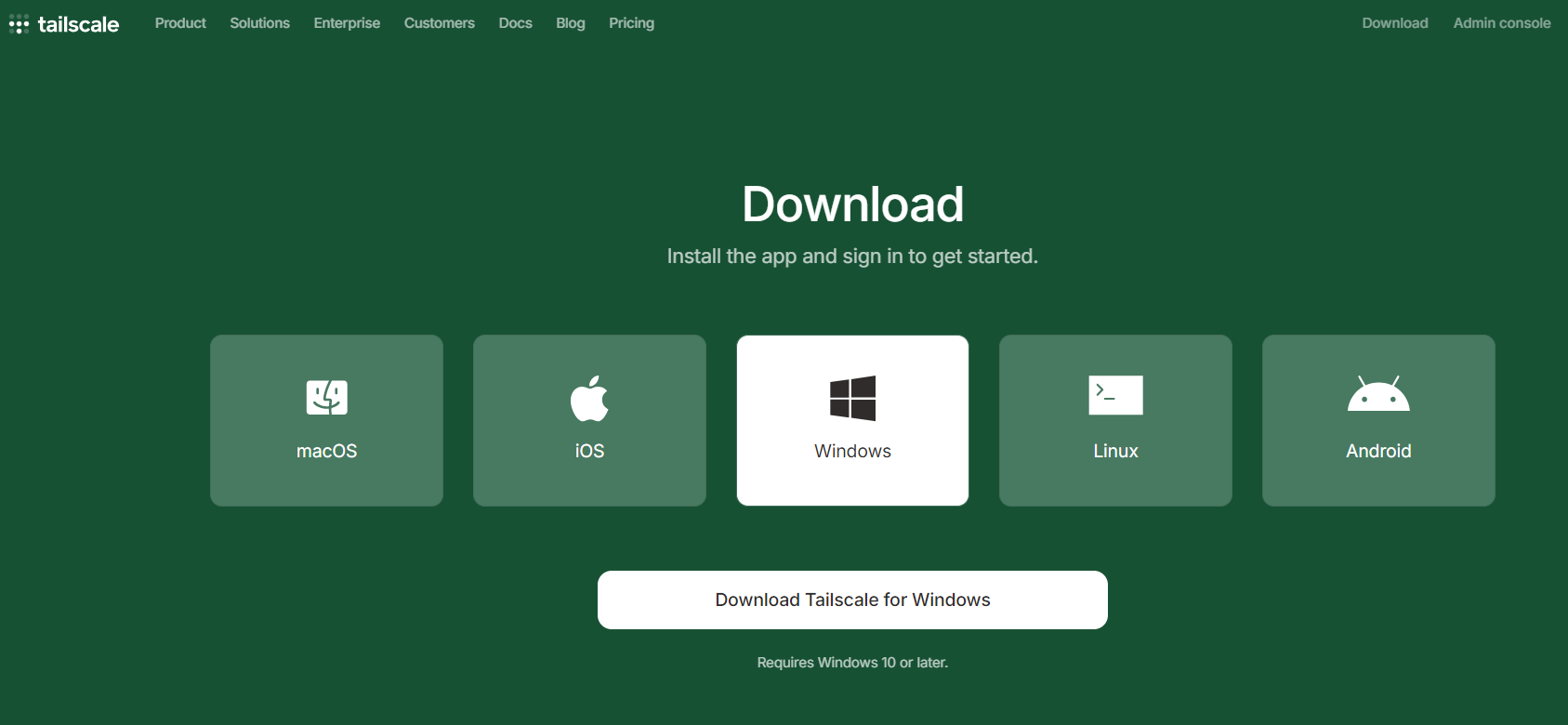The height and width of the screenshot is (725, 1568).
Task: Click the Windows logo icon
Action: [x=852, y=398]
